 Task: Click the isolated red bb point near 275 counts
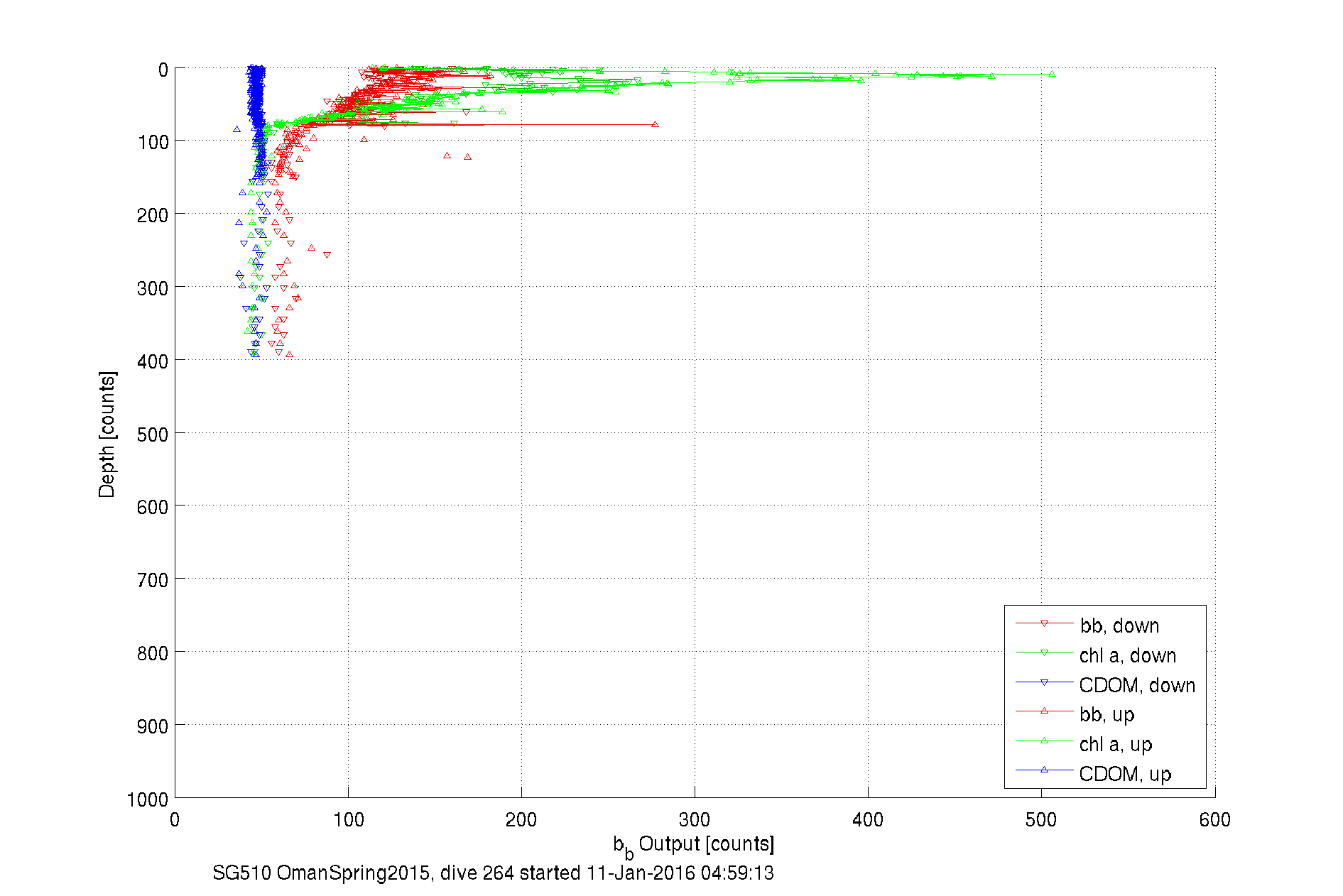pos(655,124)
